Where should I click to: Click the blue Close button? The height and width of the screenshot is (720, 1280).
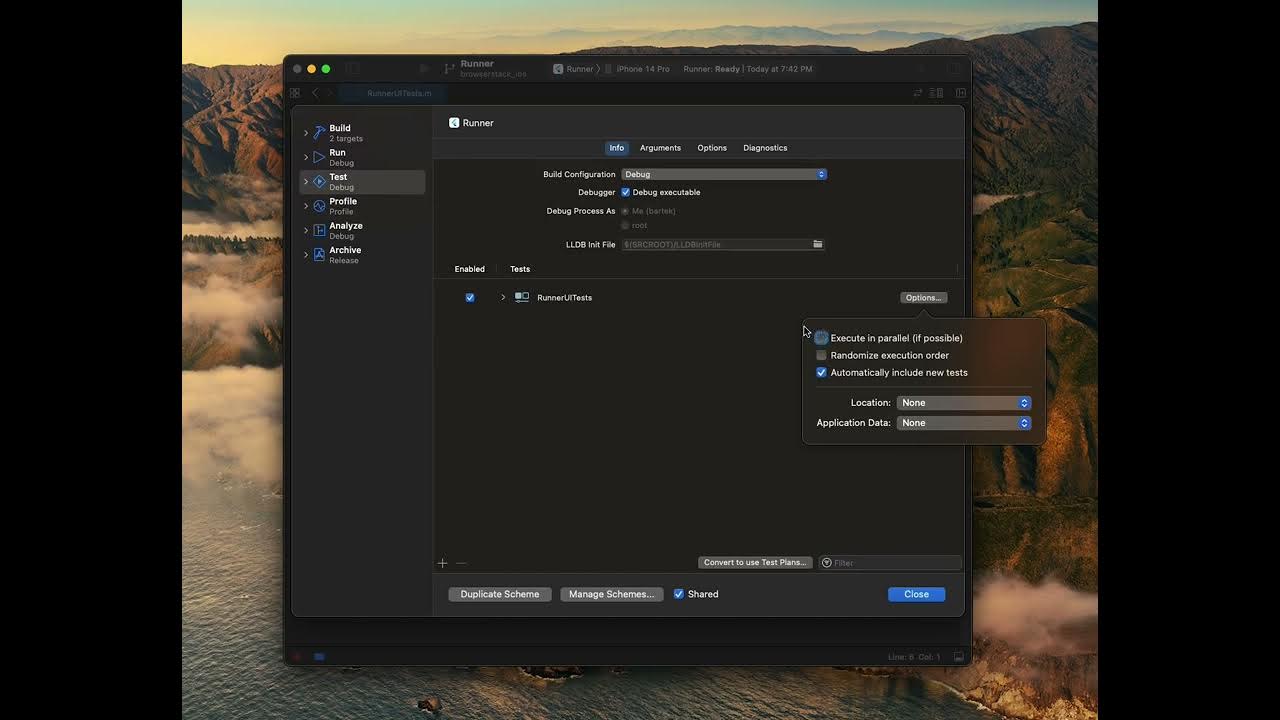point(916,594)
